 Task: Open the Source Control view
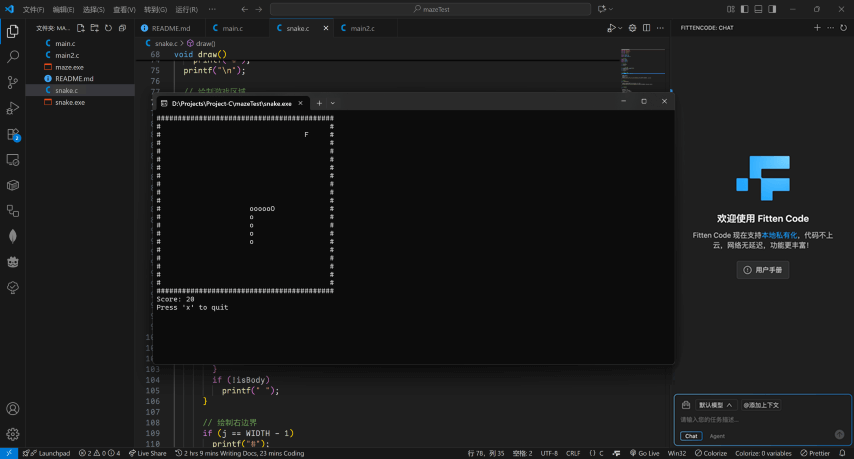tap(13, 82)
